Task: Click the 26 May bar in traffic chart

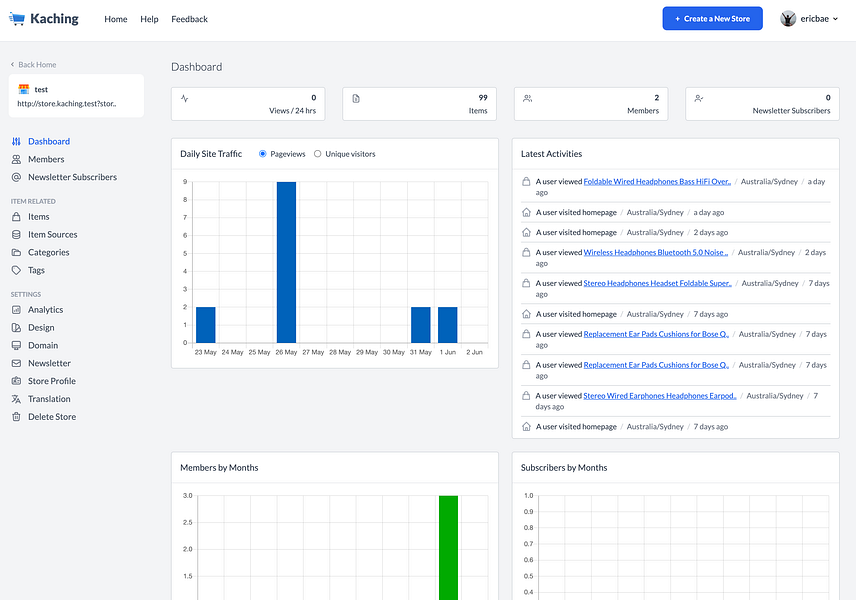Action: tap(287, 263)
